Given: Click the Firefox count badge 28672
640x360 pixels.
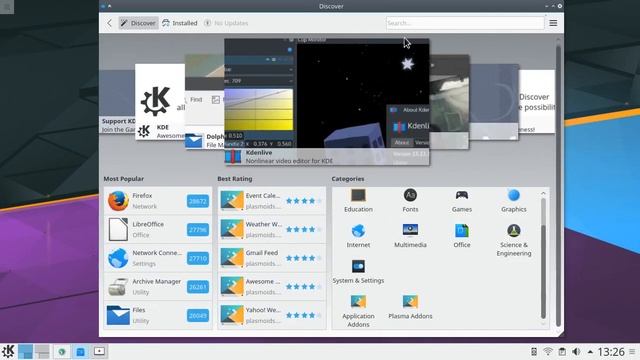Looking at the screenshot, I should 198,201.
